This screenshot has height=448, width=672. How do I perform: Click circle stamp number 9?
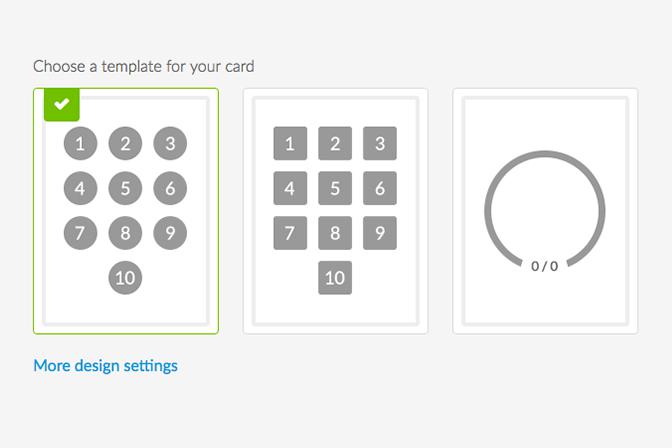(170, 233)
